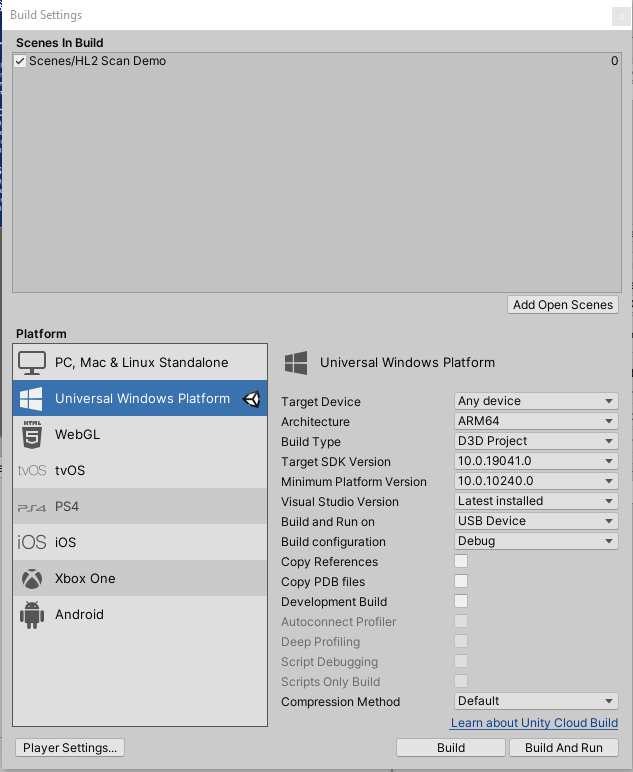Open the Architecture dropdown showing ARM64
The width and height of the screenshot is (633, 772).
(x=536, y=421)
